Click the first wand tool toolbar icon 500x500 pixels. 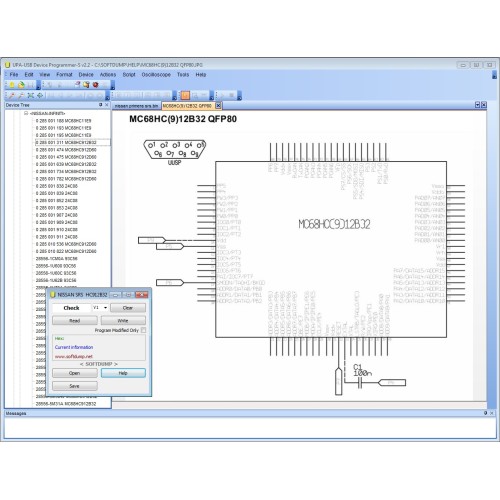point(12,96)
